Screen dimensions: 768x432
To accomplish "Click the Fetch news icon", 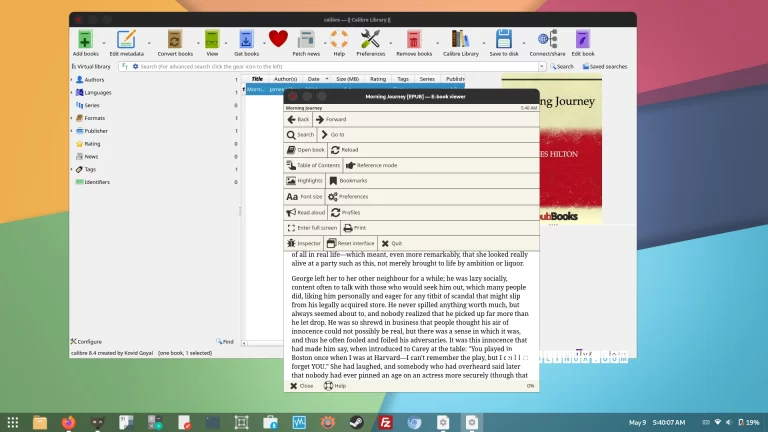I will (x=306, y=40).
